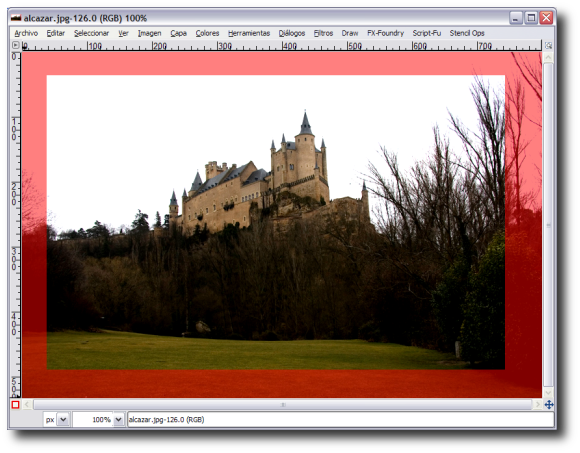Click the zoom-on-resize icon top right
The height and width of the screenshot is (453, 580).
point(549,45)
